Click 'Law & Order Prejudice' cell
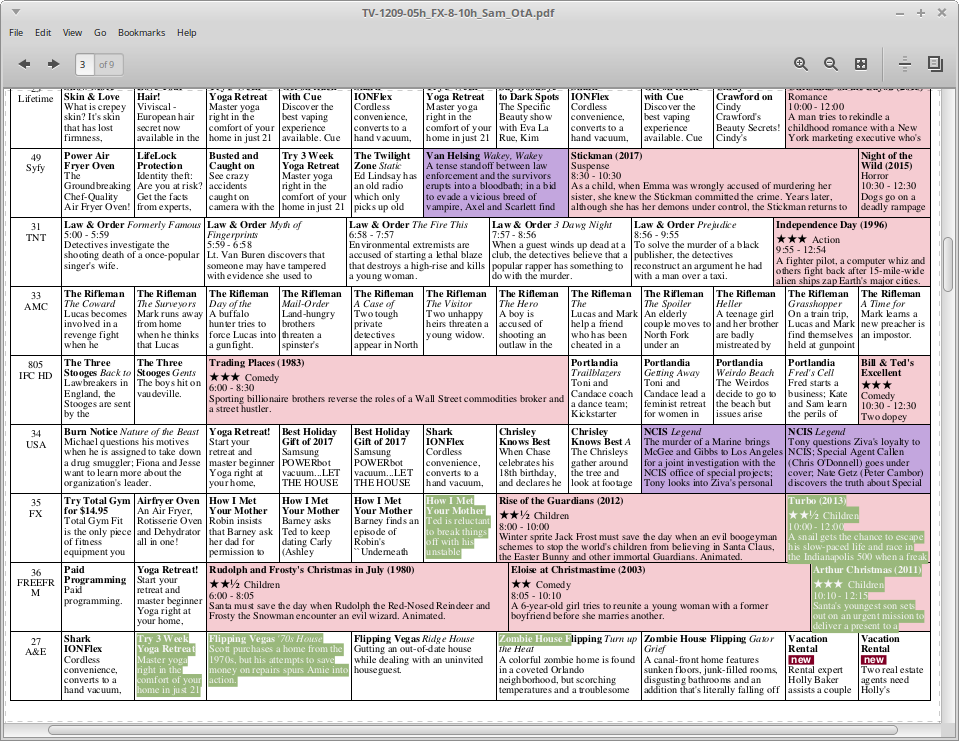 (703, 252)
